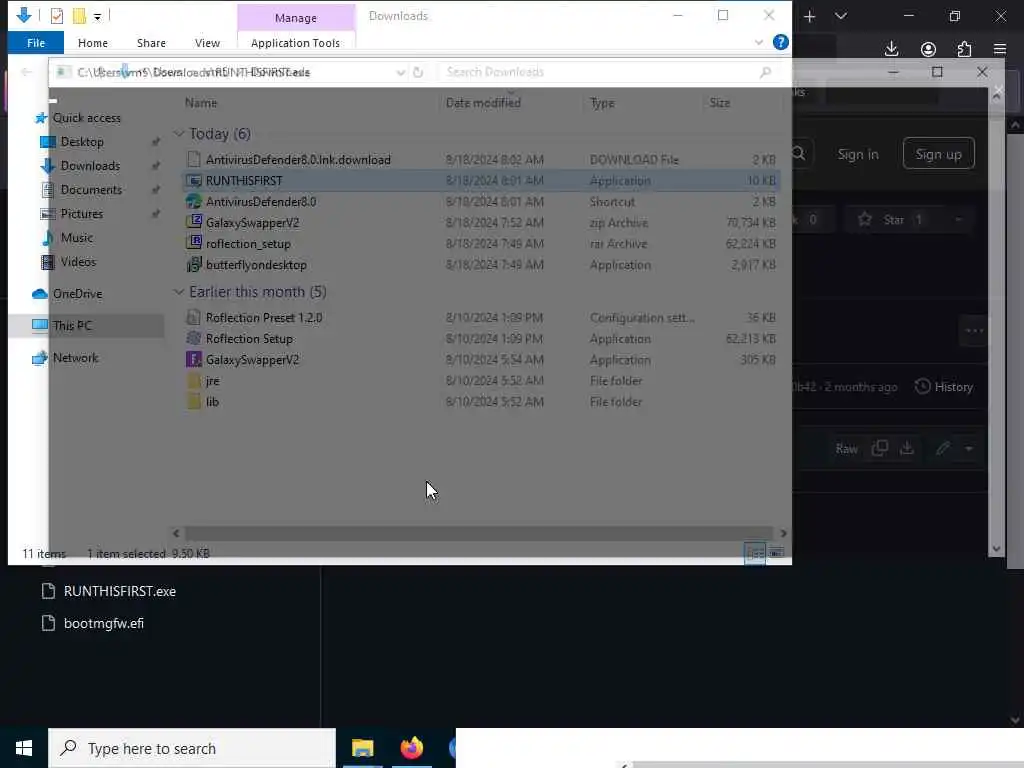
Task: Switch to Large icons view layout icon
Action: (x=776, y=553)
